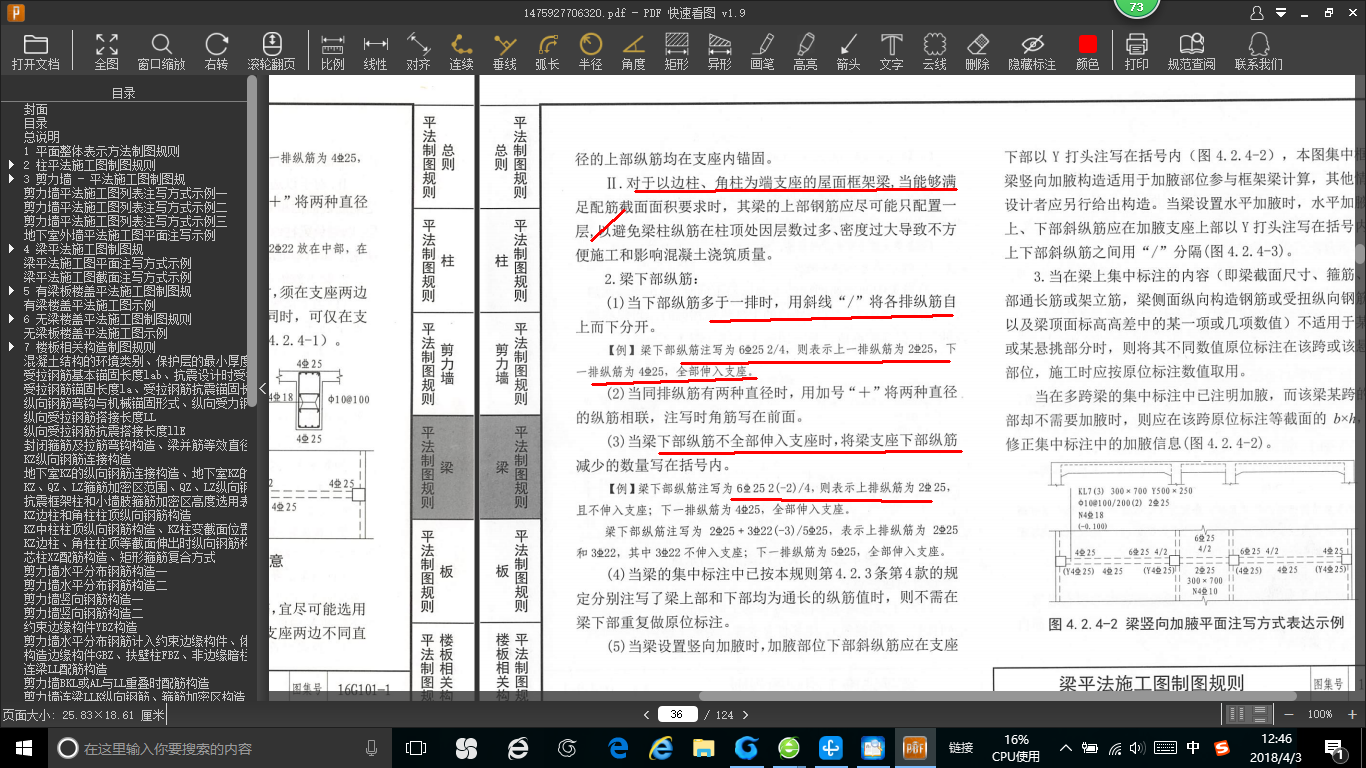
Task: Expand the '2 柱平法施工图制图规则' tree node
Action: (12, 166)
